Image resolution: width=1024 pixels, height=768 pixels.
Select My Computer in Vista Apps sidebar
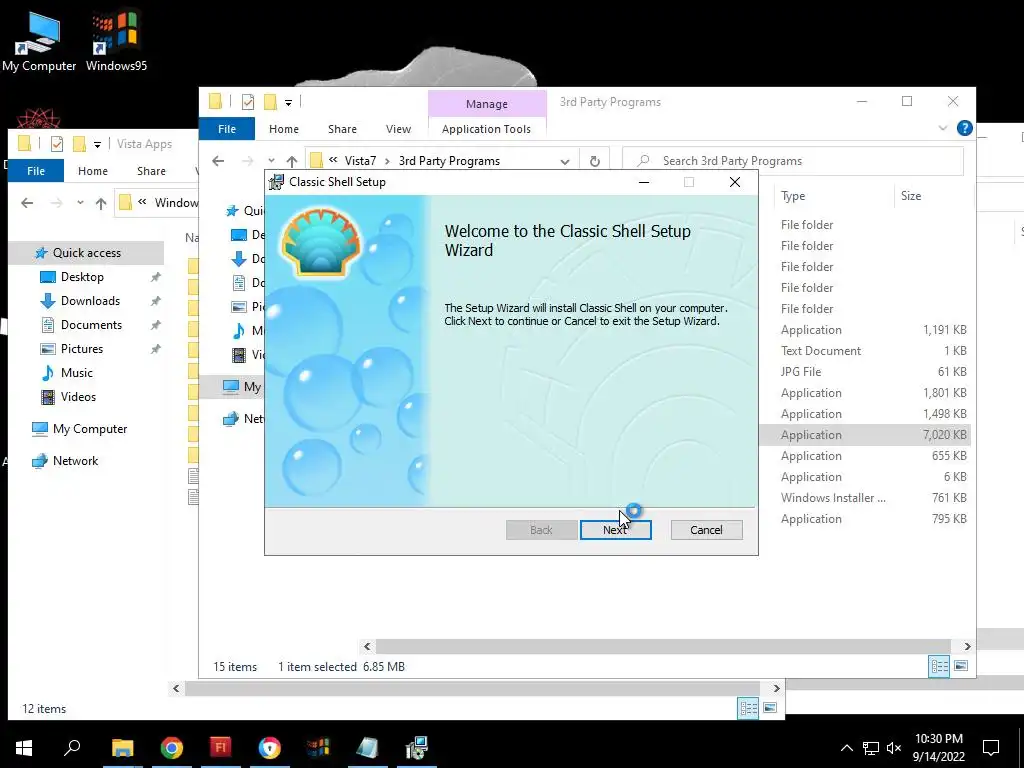click(x=89, y=429)
